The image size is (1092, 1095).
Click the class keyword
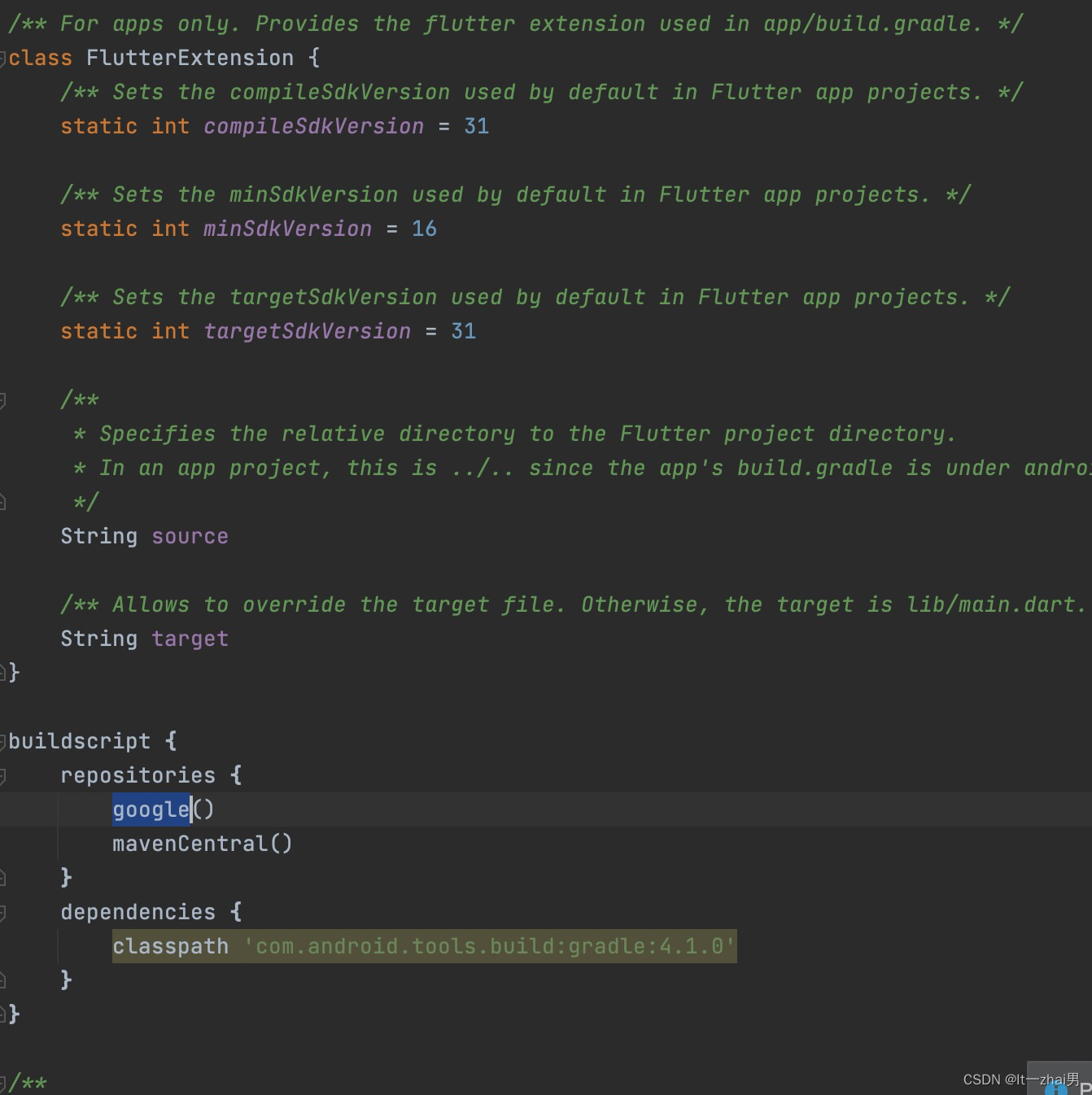coord(40,58)
